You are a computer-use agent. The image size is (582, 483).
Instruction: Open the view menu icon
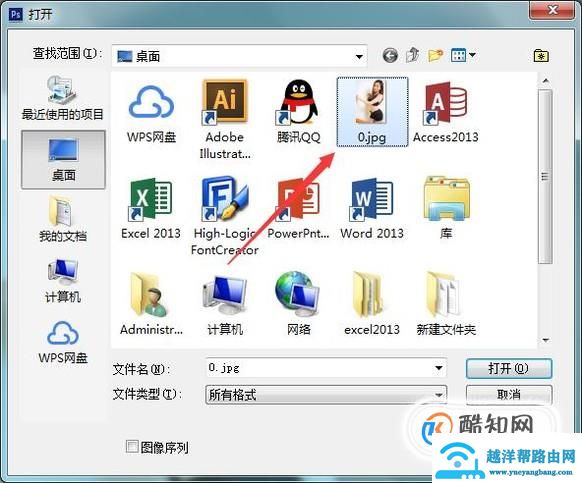pyautogui.click(x=463, y=55)
